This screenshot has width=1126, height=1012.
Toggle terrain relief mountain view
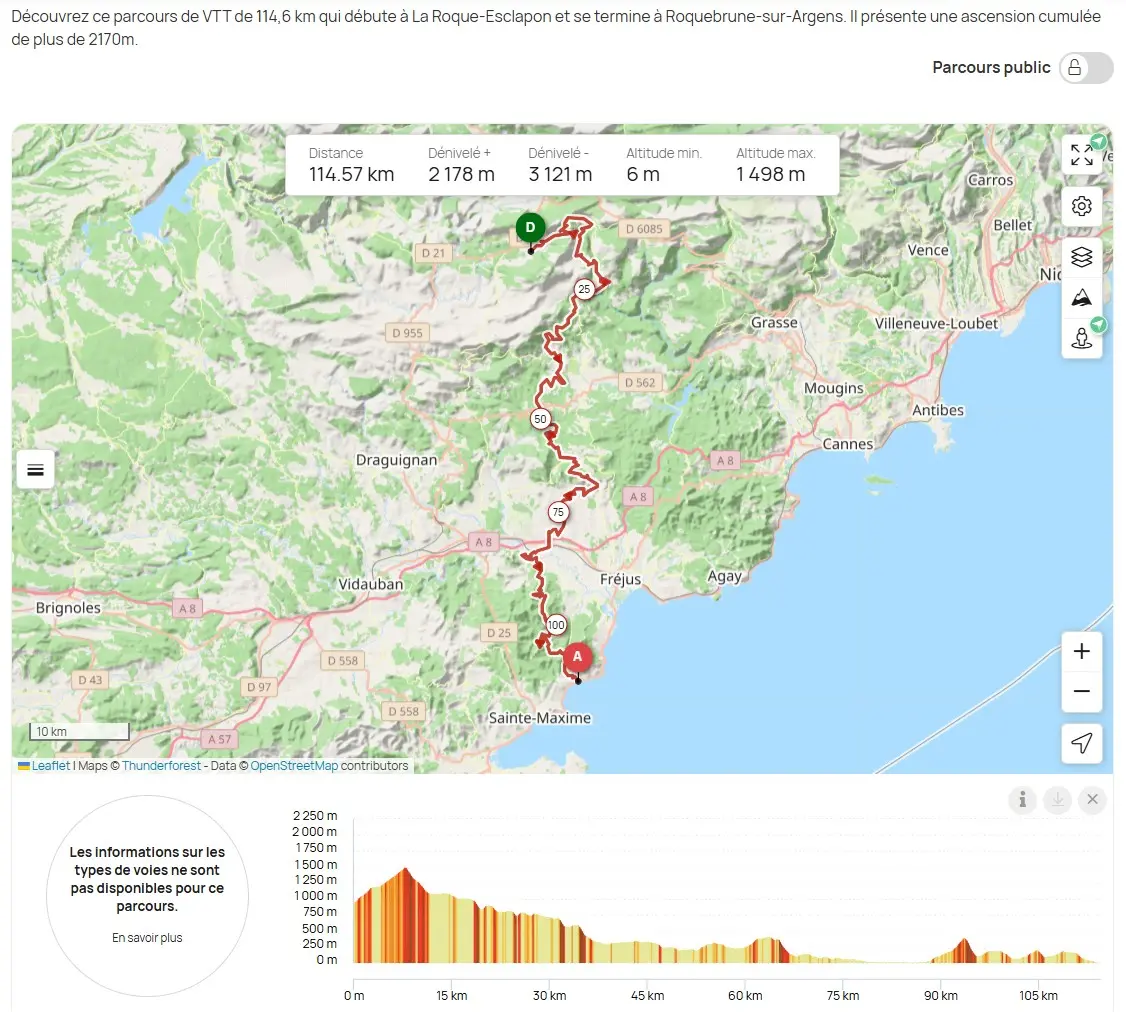pos(1081,298)
